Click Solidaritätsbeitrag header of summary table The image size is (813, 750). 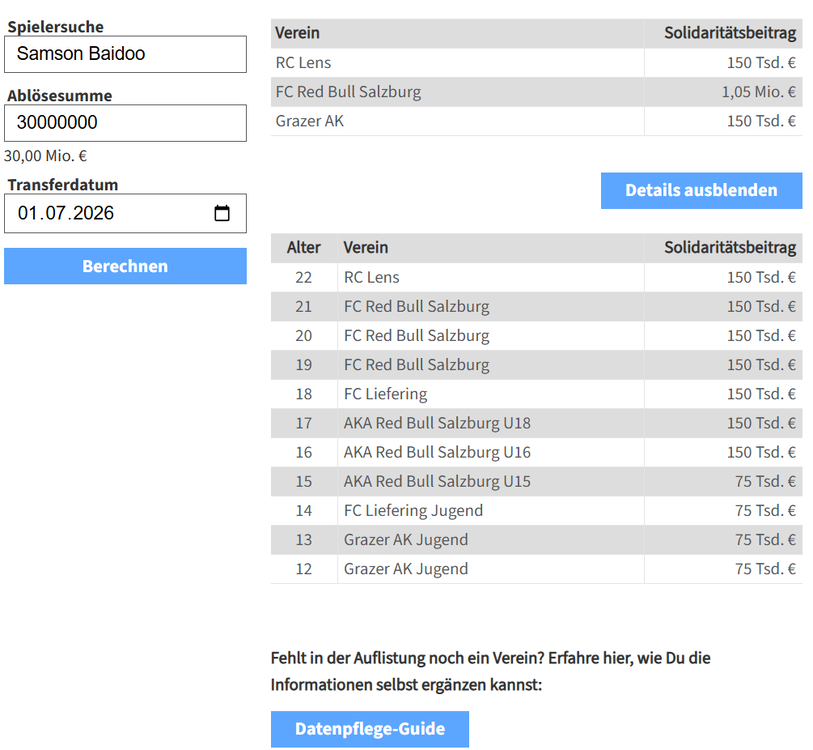(x=730, y=33)
